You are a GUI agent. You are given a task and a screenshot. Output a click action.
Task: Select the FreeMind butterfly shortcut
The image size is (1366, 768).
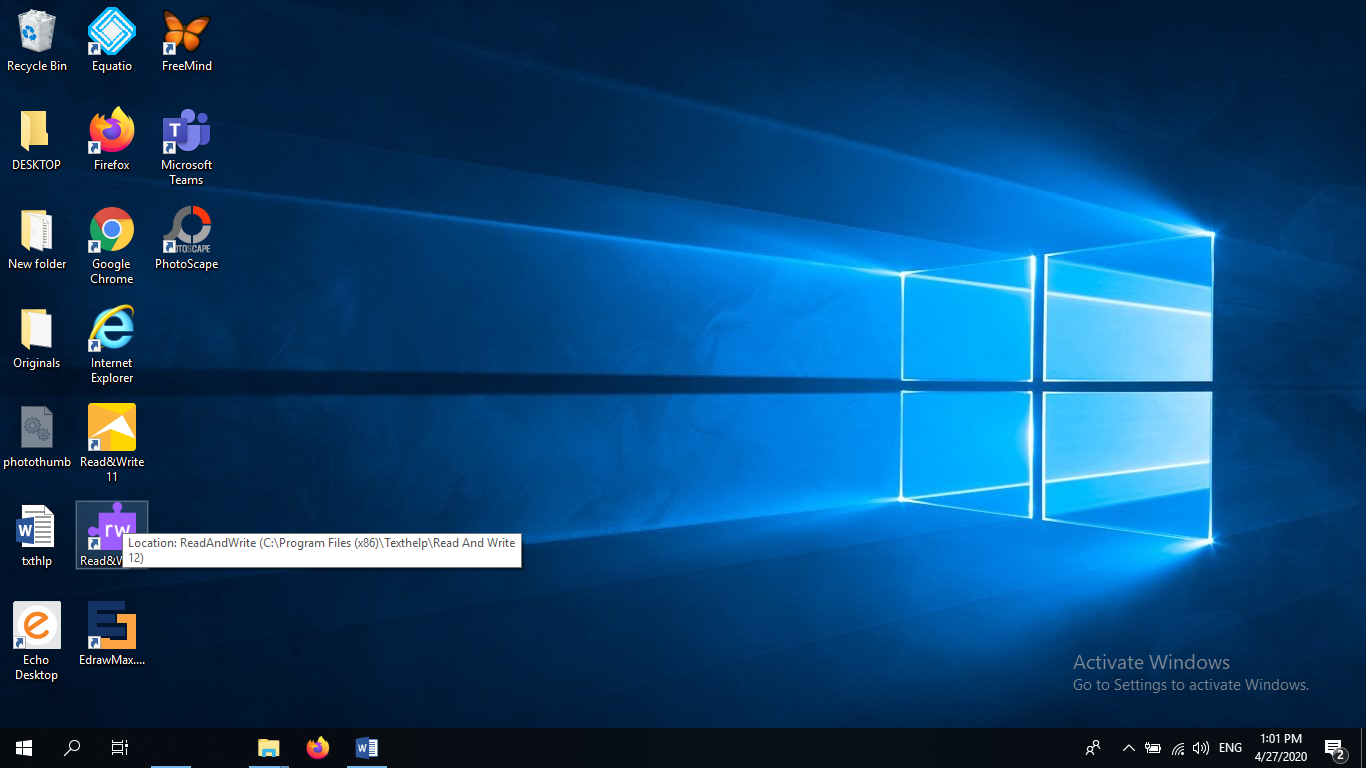click(x=187, y=41)
